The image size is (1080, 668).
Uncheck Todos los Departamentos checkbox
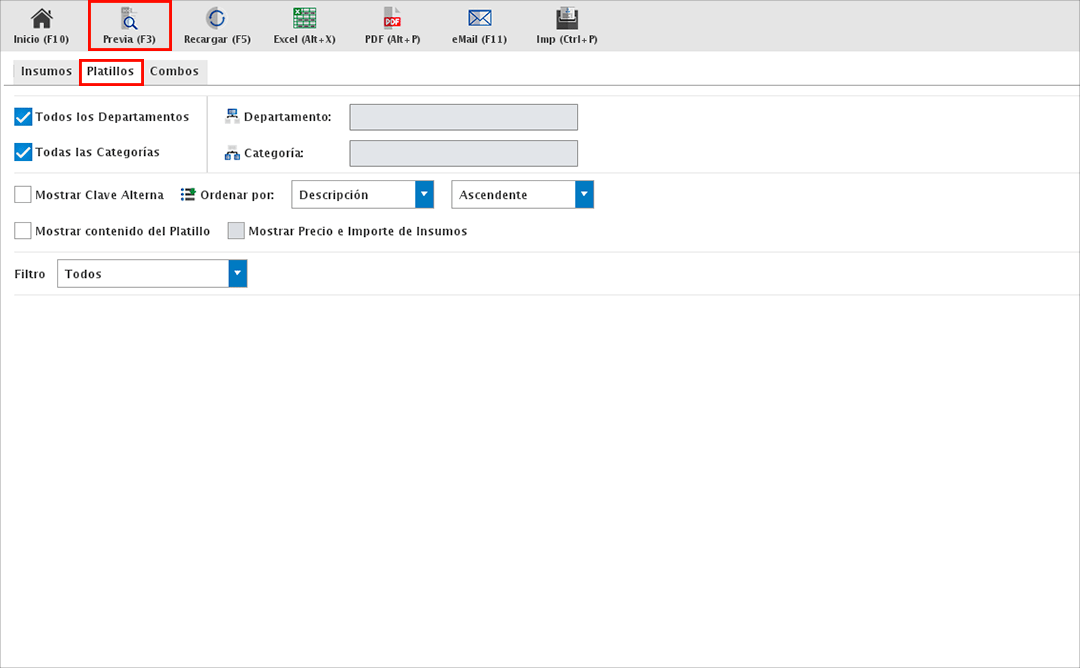click(x=24, y=117)
